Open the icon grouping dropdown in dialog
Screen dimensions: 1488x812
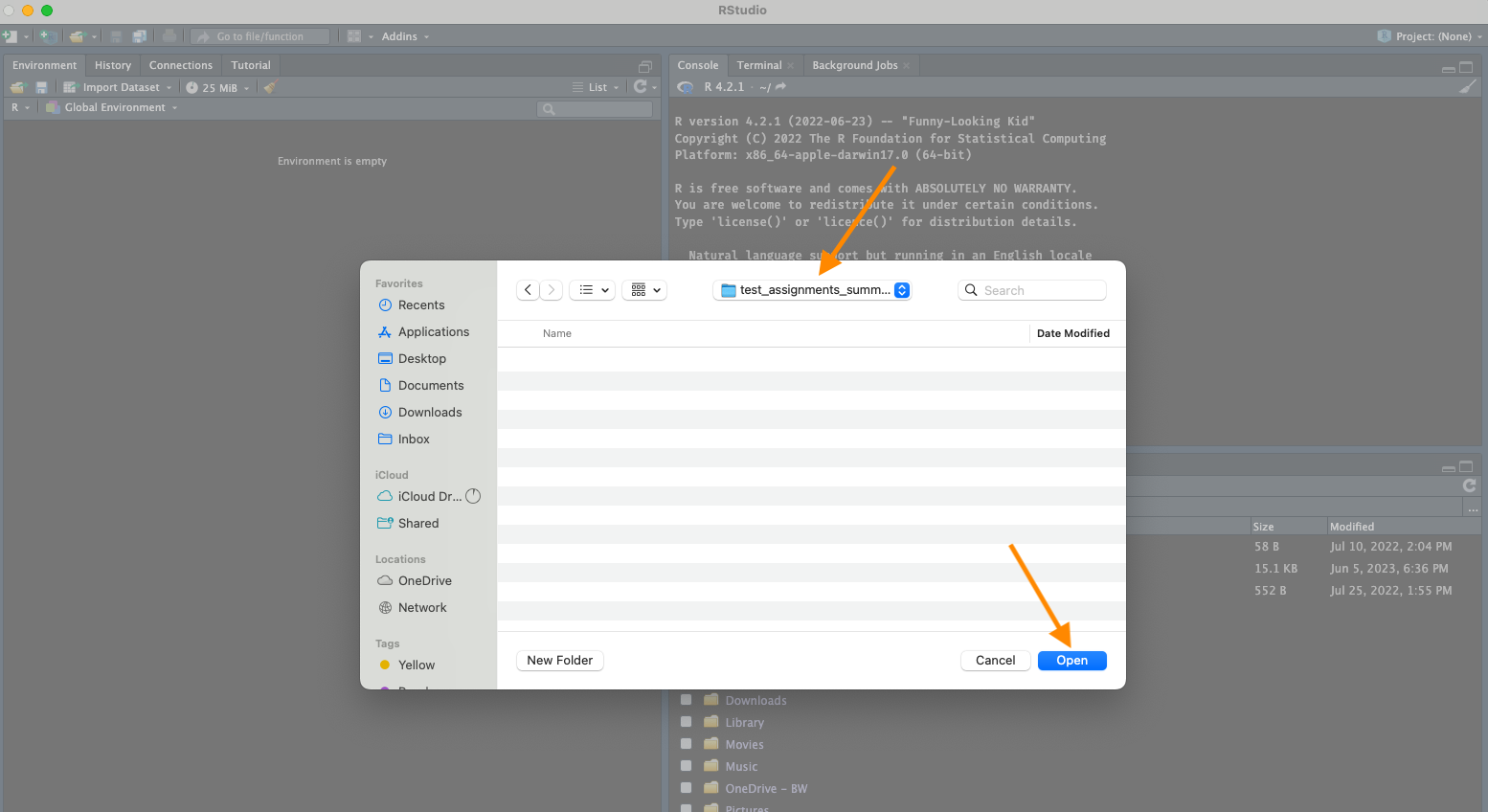[x=645, y=290]
